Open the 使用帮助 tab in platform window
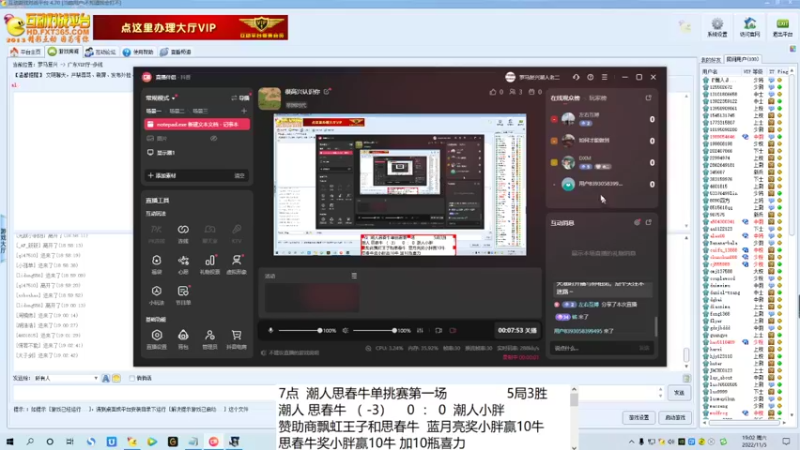The width and height of the screenshot is (800, 450). point(138,52)
